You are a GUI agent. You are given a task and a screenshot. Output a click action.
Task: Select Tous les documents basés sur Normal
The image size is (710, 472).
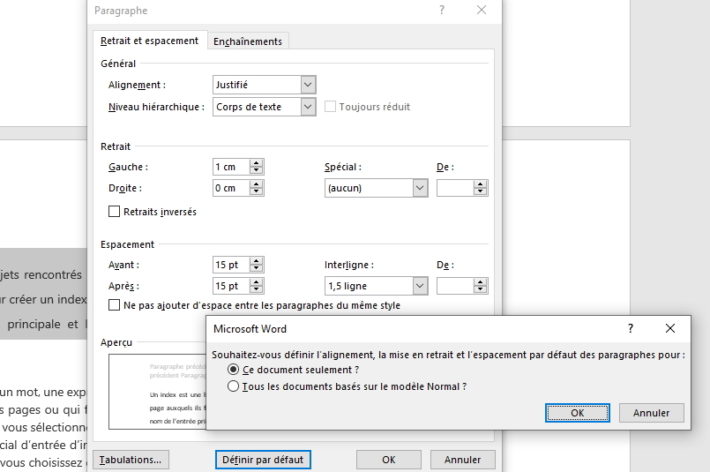[x=233, y=386]
